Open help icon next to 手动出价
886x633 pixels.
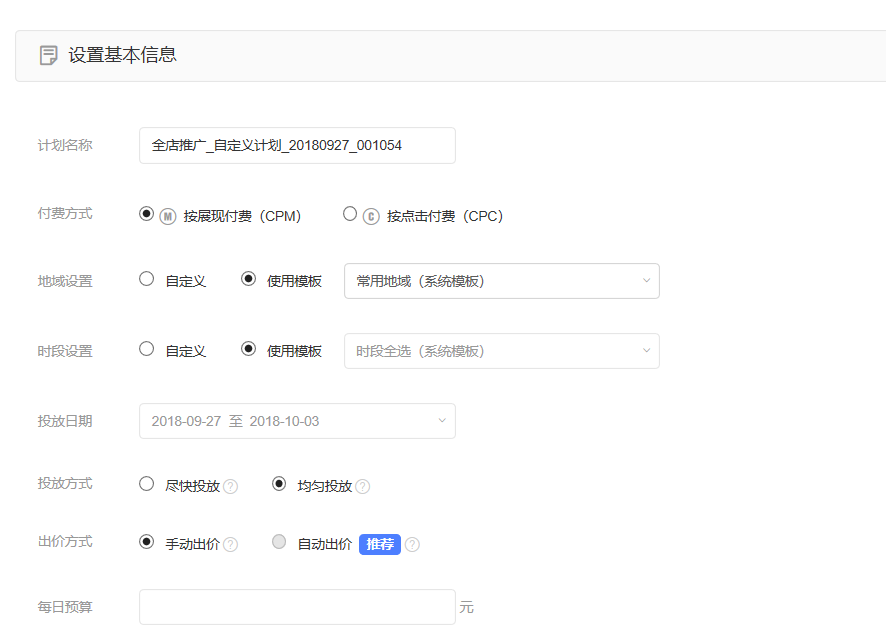(231, 544)
